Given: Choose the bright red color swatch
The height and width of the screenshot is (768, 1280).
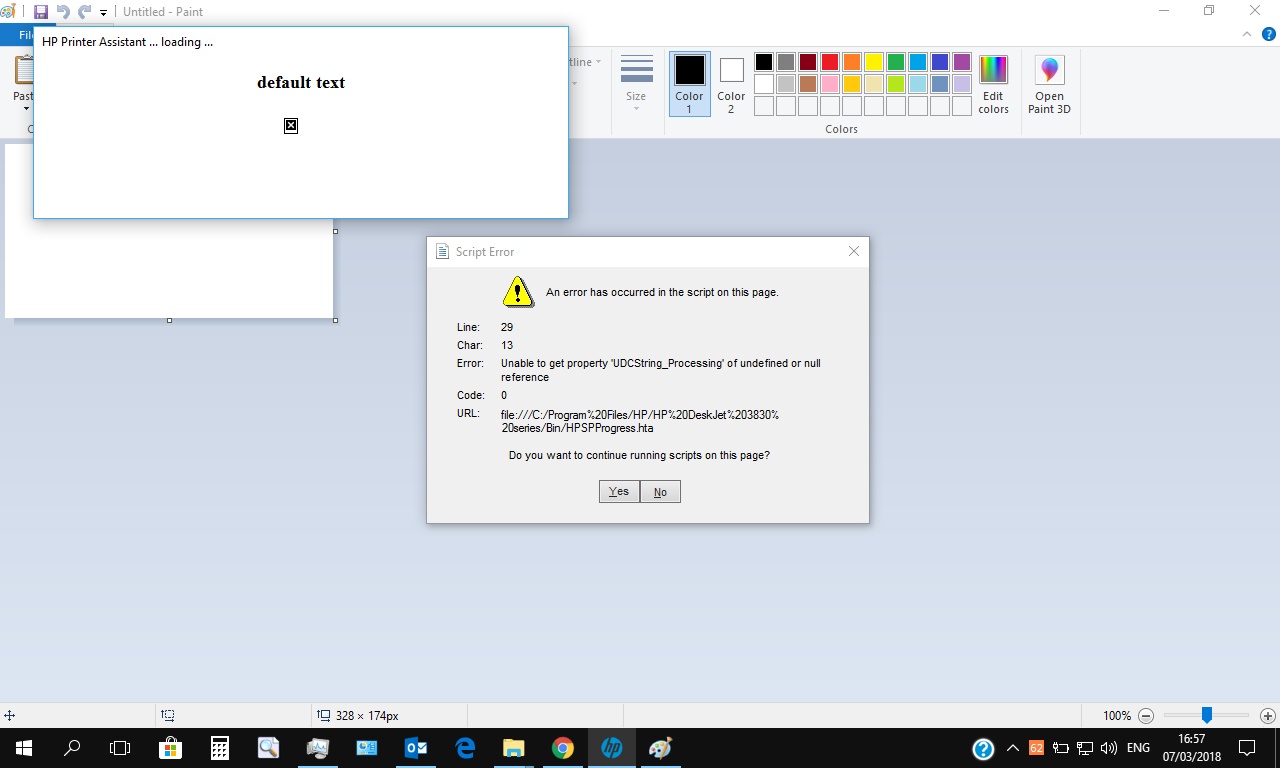Looking at the screenshot, I should [830, 62].
